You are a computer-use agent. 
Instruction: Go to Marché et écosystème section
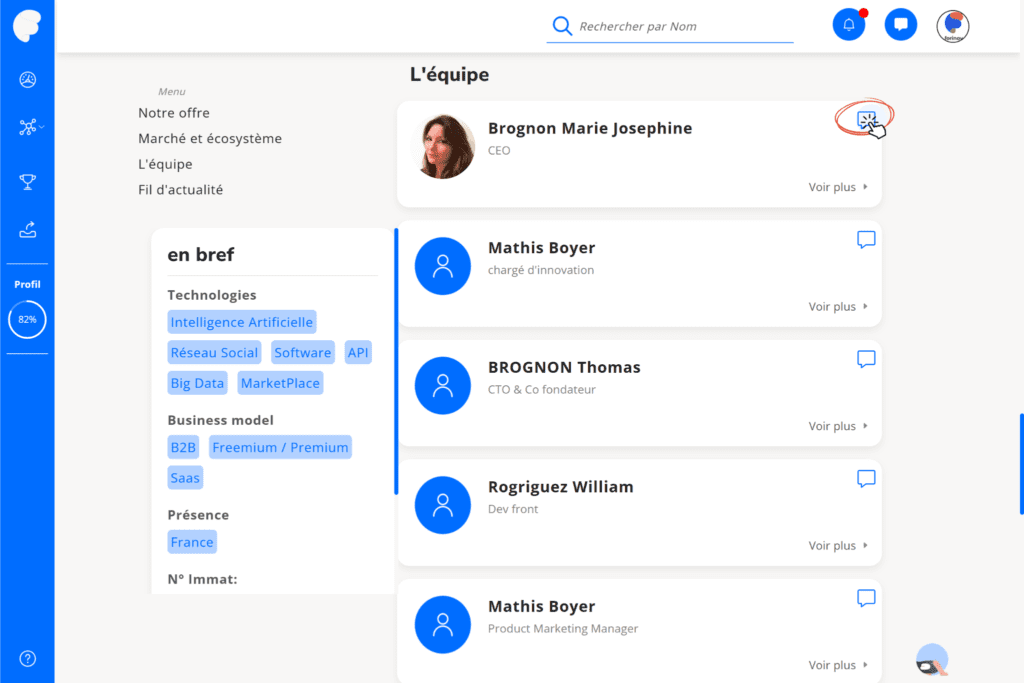[x=210, y=138]
